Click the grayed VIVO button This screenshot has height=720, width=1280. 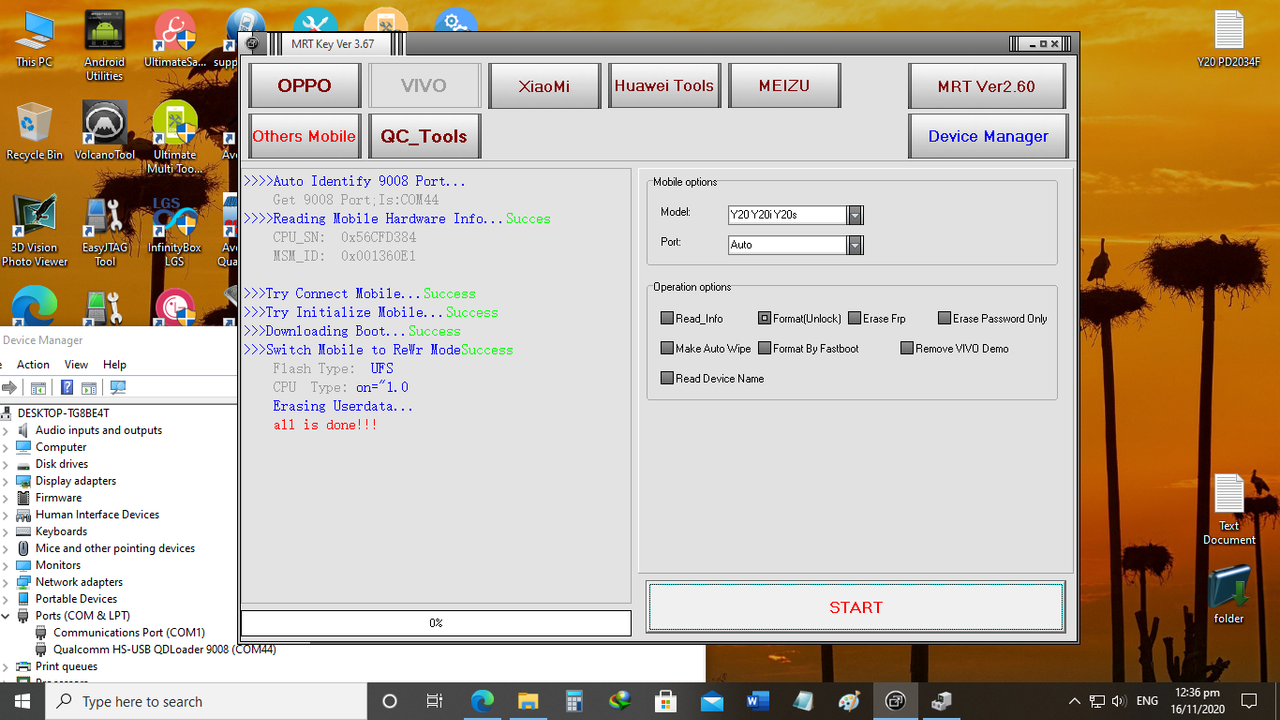[x=425, y=86]
